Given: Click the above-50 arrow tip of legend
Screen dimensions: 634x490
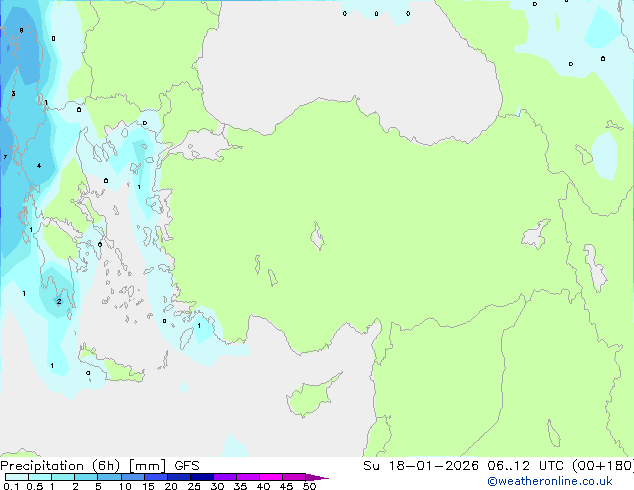Looking at the screenshot, I should click(317, 477).
